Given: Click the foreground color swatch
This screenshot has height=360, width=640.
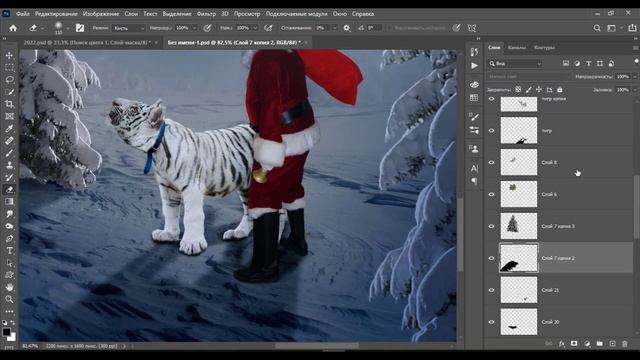Looking at the screenshot, I should tap(6, 332).
